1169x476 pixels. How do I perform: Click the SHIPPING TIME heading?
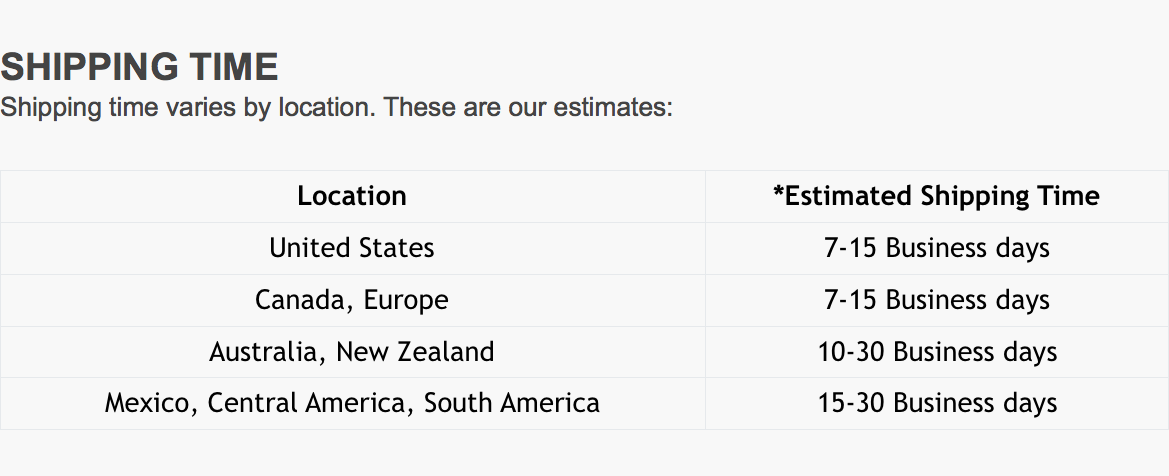139,67
